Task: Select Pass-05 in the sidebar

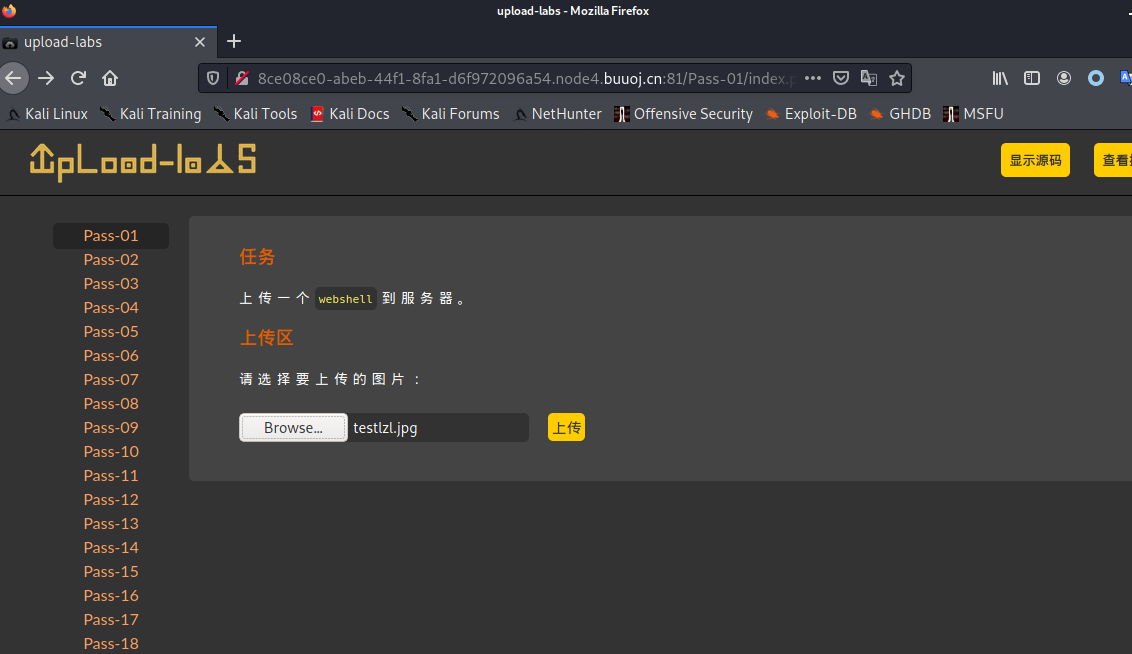Action: click(x=110, y=331)
